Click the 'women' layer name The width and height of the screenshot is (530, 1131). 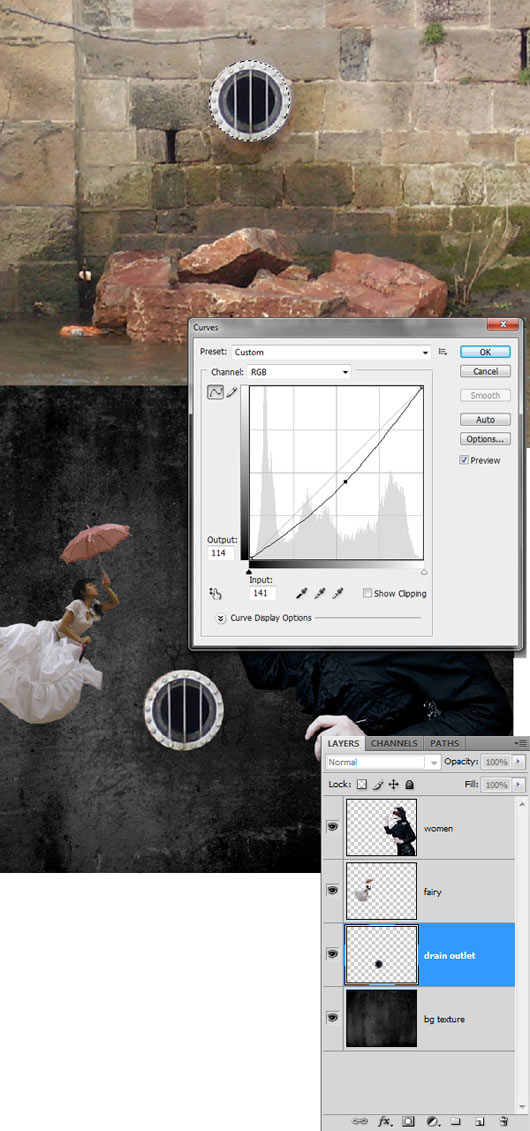coord(438,828)
